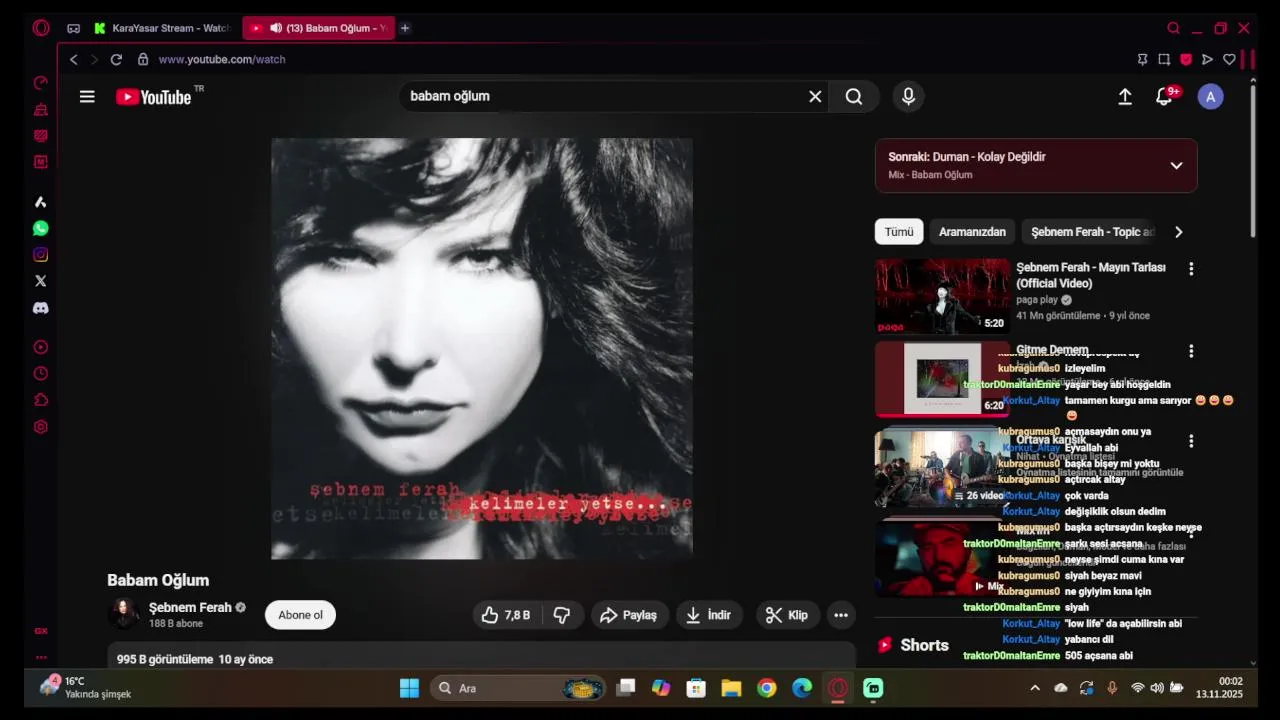Subscribe with the 'Abone ol' button
This screenshot has width=1280, height=720.
[x=300, y=615]
